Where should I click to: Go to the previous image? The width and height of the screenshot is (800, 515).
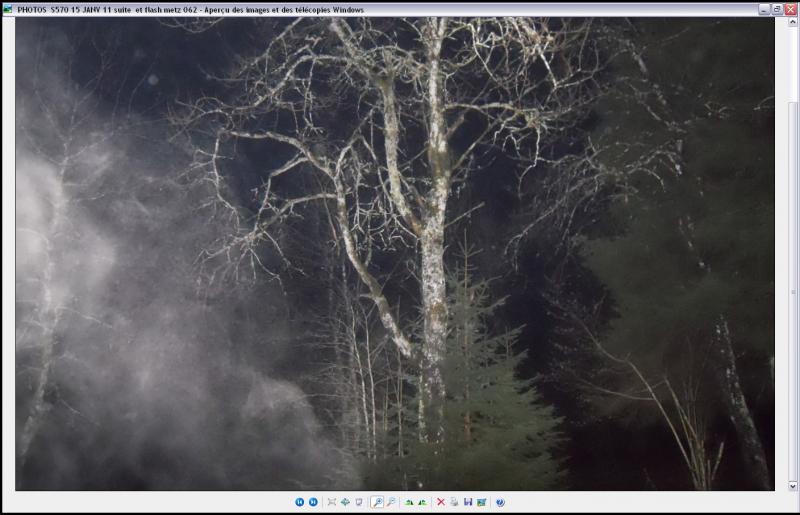(299, 502)
